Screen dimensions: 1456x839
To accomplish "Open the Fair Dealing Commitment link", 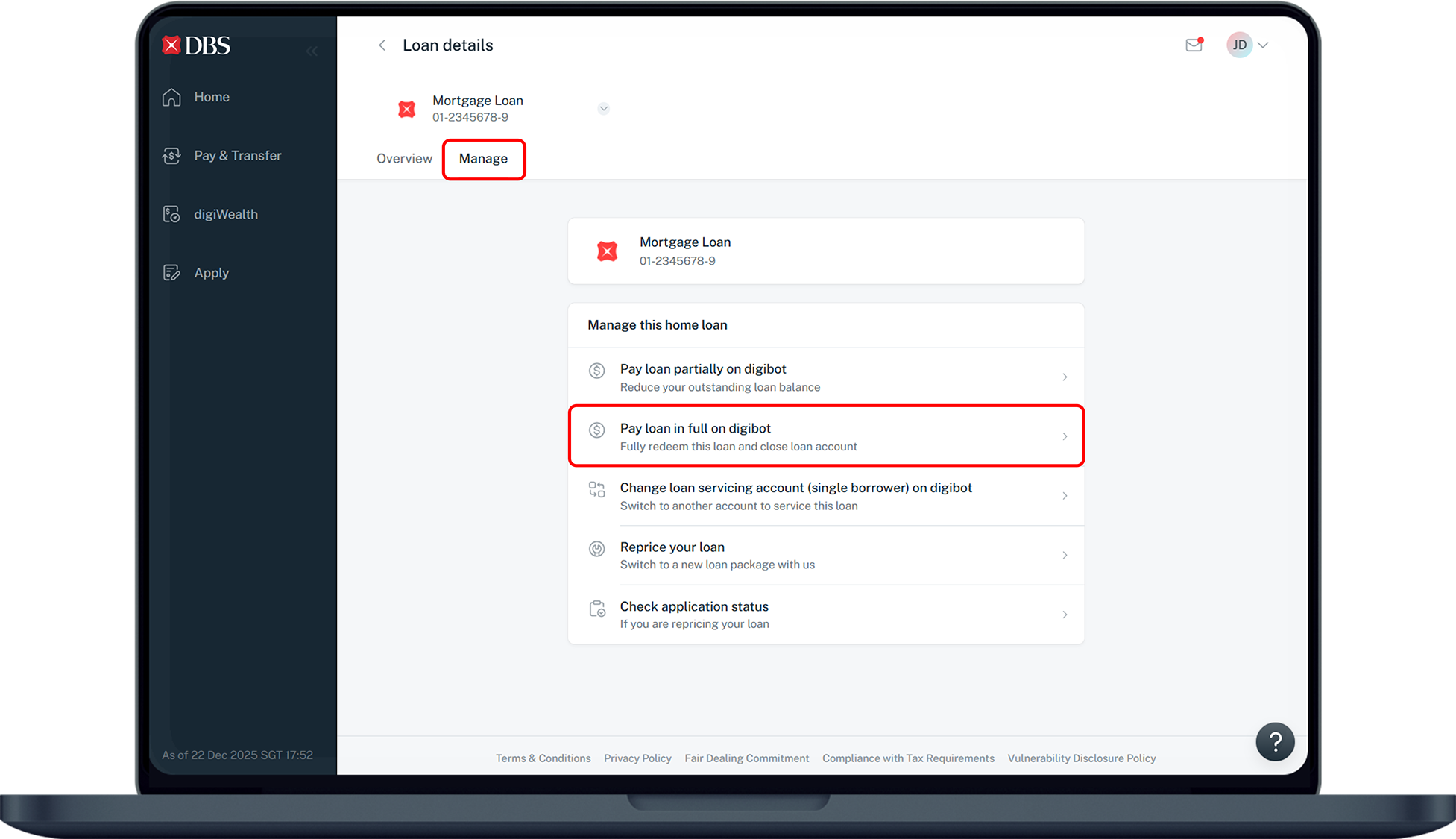I will pyautogui.click(x=746, y=758).
